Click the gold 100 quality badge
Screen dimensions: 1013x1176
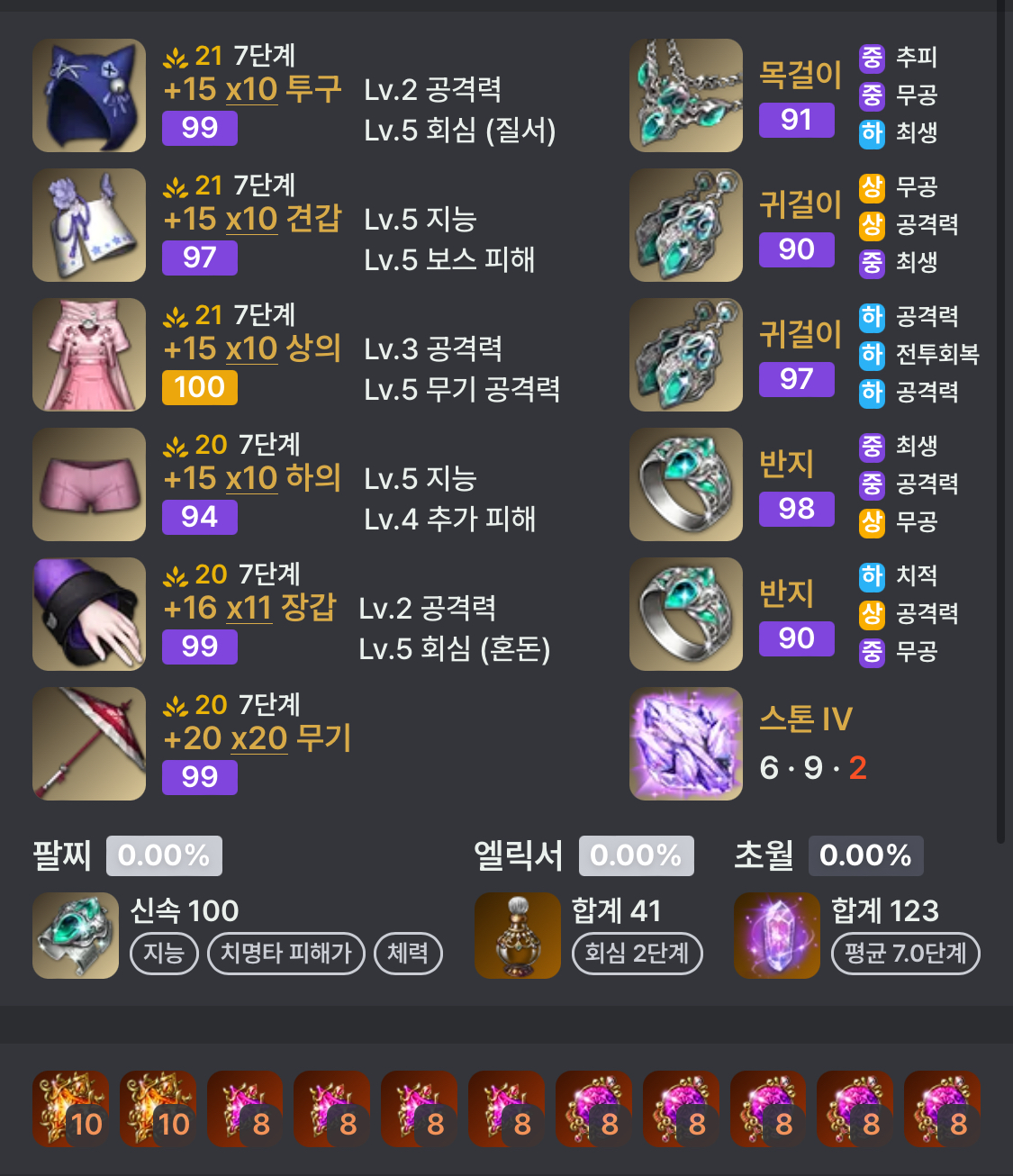(200, 387)
